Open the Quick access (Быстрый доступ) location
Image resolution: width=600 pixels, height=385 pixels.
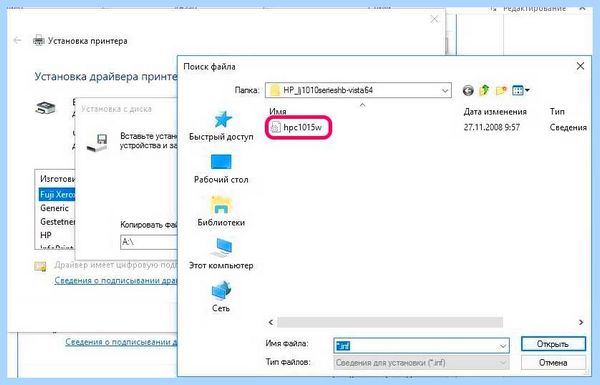pos(221,126)
